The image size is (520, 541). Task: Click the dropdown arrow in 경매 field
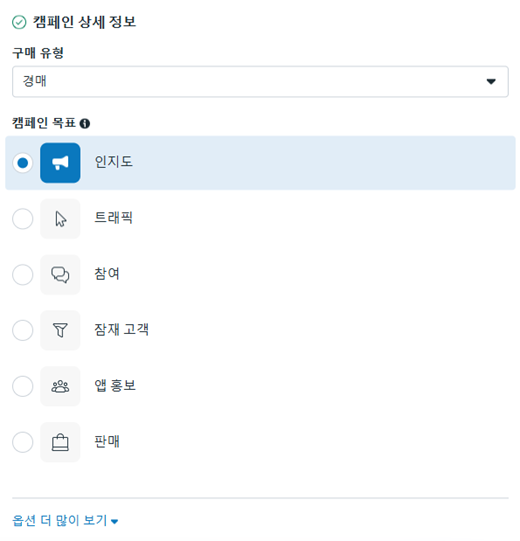click(491, 82)
